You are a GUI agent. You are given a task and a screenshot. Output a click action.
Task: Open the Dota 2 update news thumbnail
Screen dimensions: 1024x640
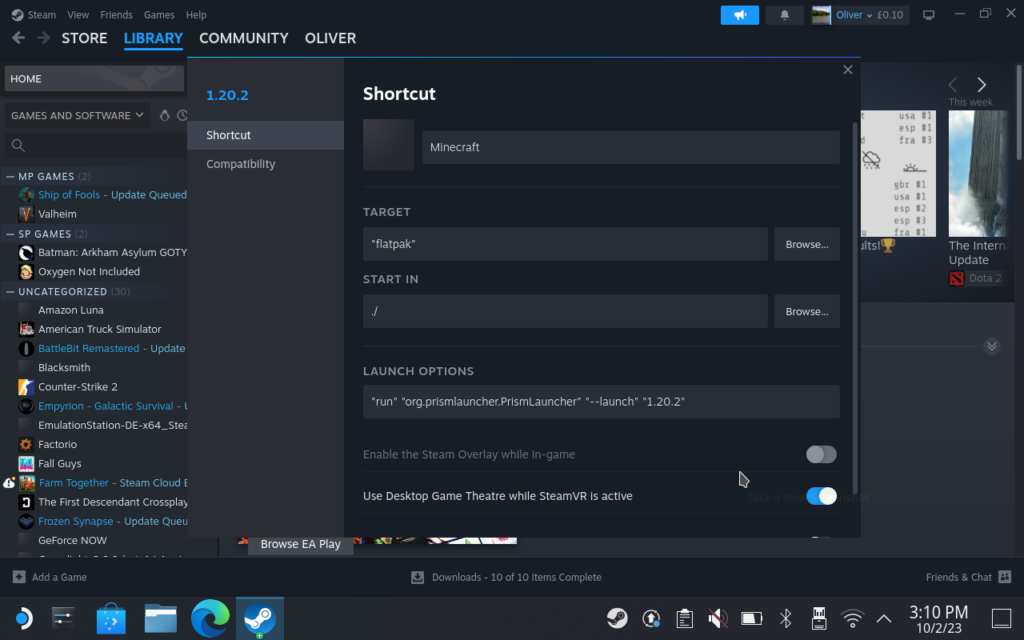click(x=978, y=174)
